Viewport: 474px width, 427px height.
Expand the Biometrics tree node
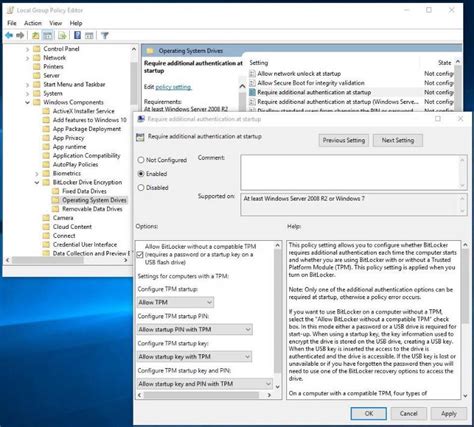click(x=37, y=173)
